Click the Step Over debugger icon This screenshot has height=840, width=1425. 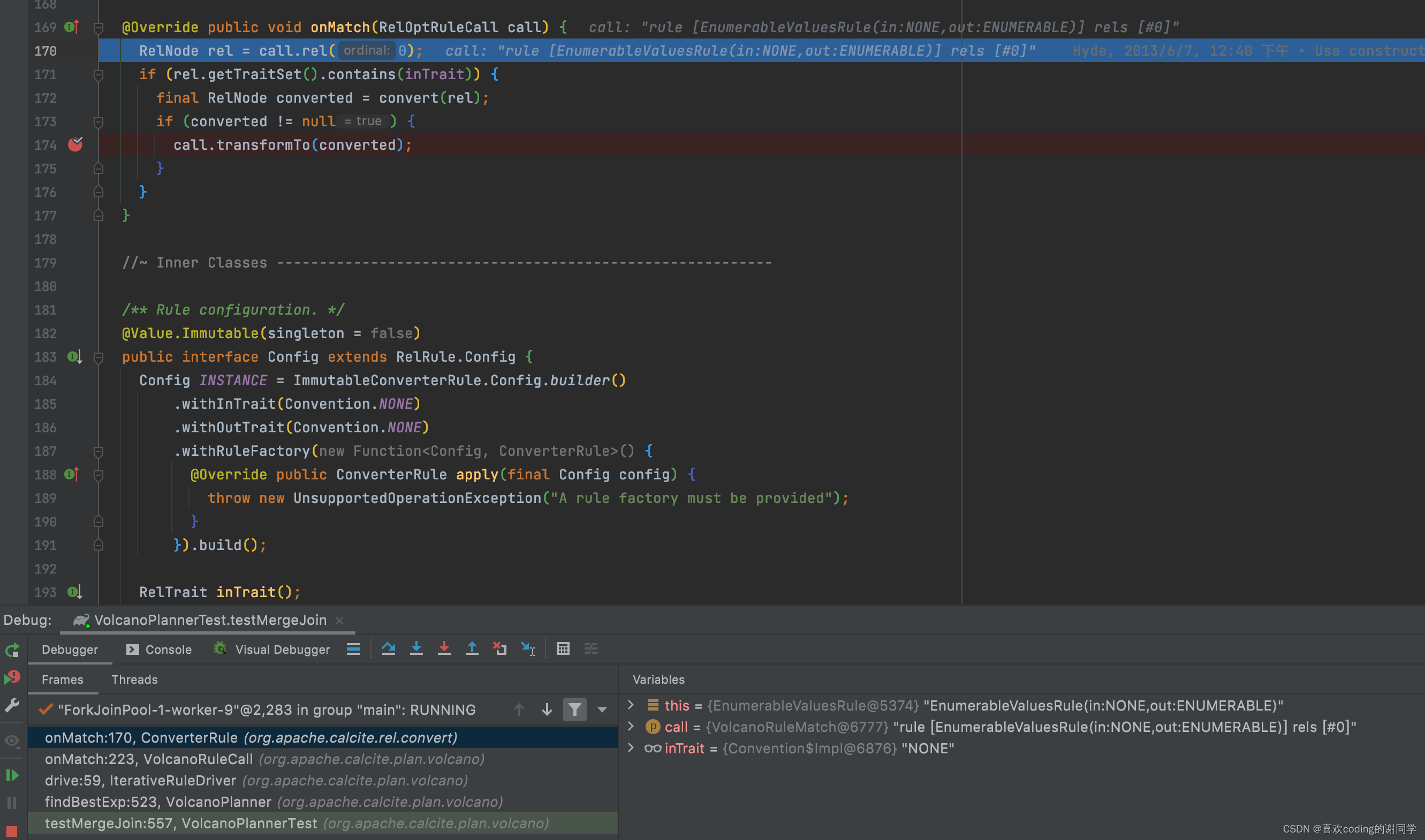pyautogui.click(x=389, y=648)
